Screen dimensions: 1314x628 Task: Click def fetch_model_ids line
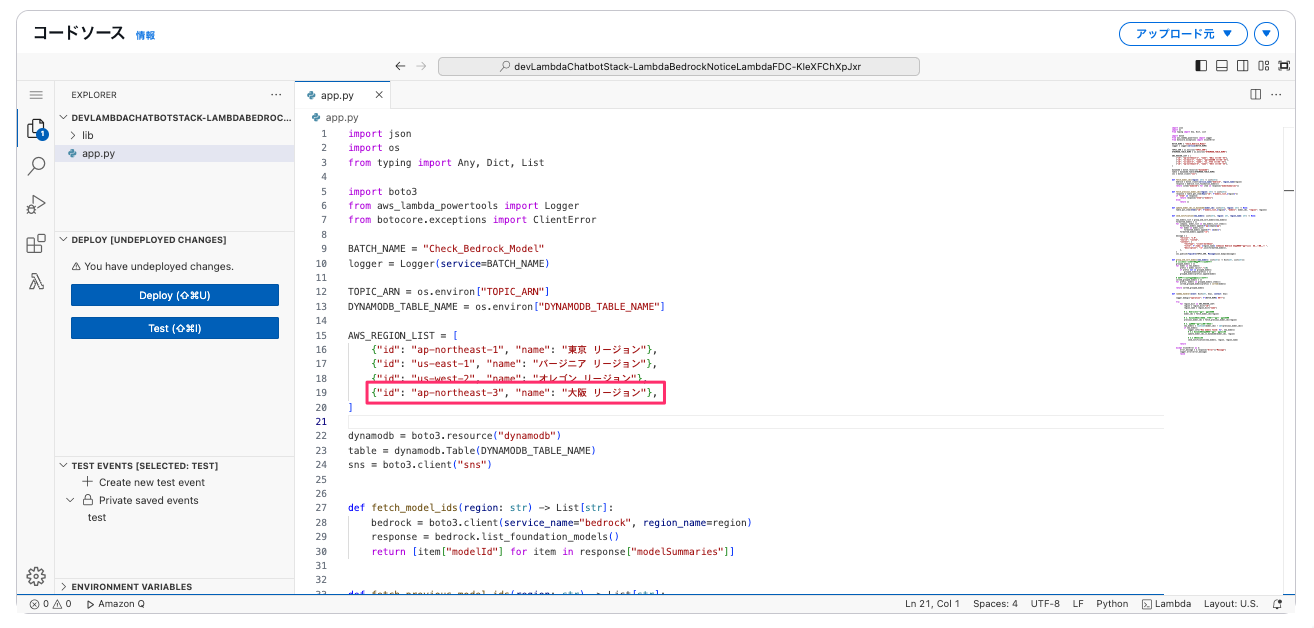pos(480,507)
